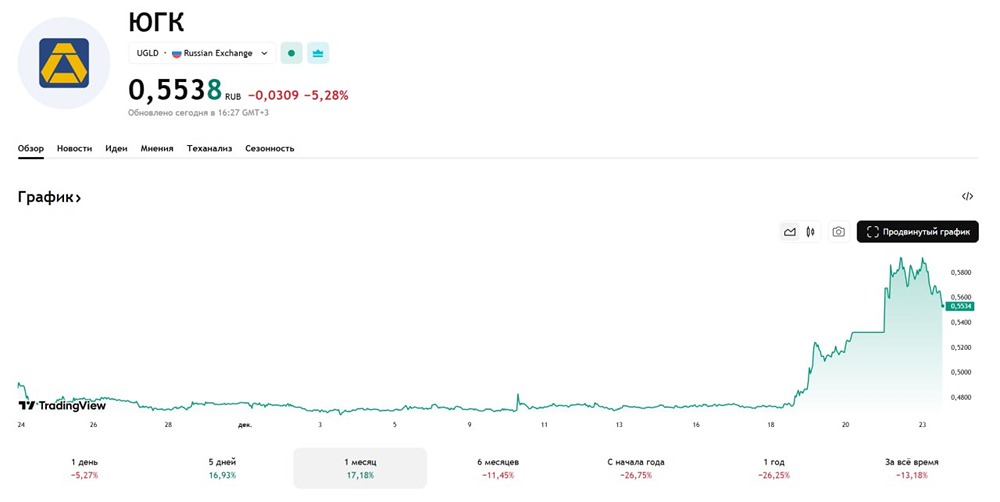Click the TradingView logo on chart

pyautogui.click(x=62, y=405)
